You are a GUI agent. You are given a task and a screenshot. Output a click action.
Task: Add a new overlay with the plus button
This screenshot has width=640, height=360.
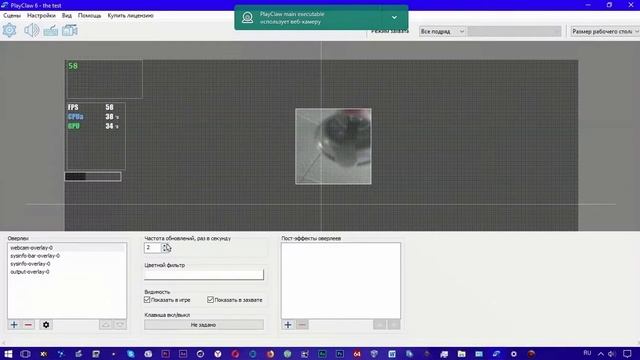point(14,325)
